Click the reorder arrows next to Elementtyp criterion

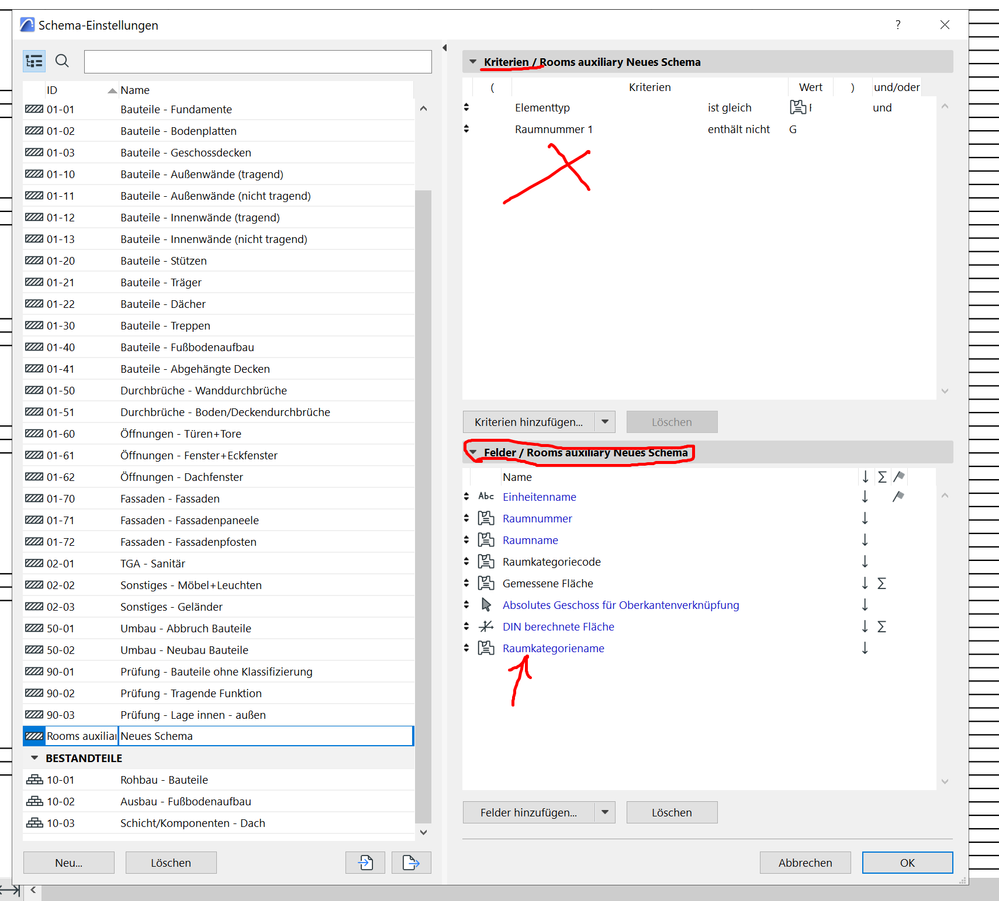tap(466, 107)
